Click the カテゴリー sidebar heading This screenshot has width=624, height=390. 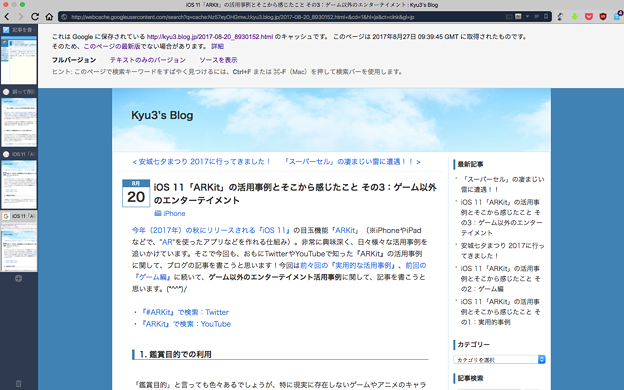pos(474,345)
